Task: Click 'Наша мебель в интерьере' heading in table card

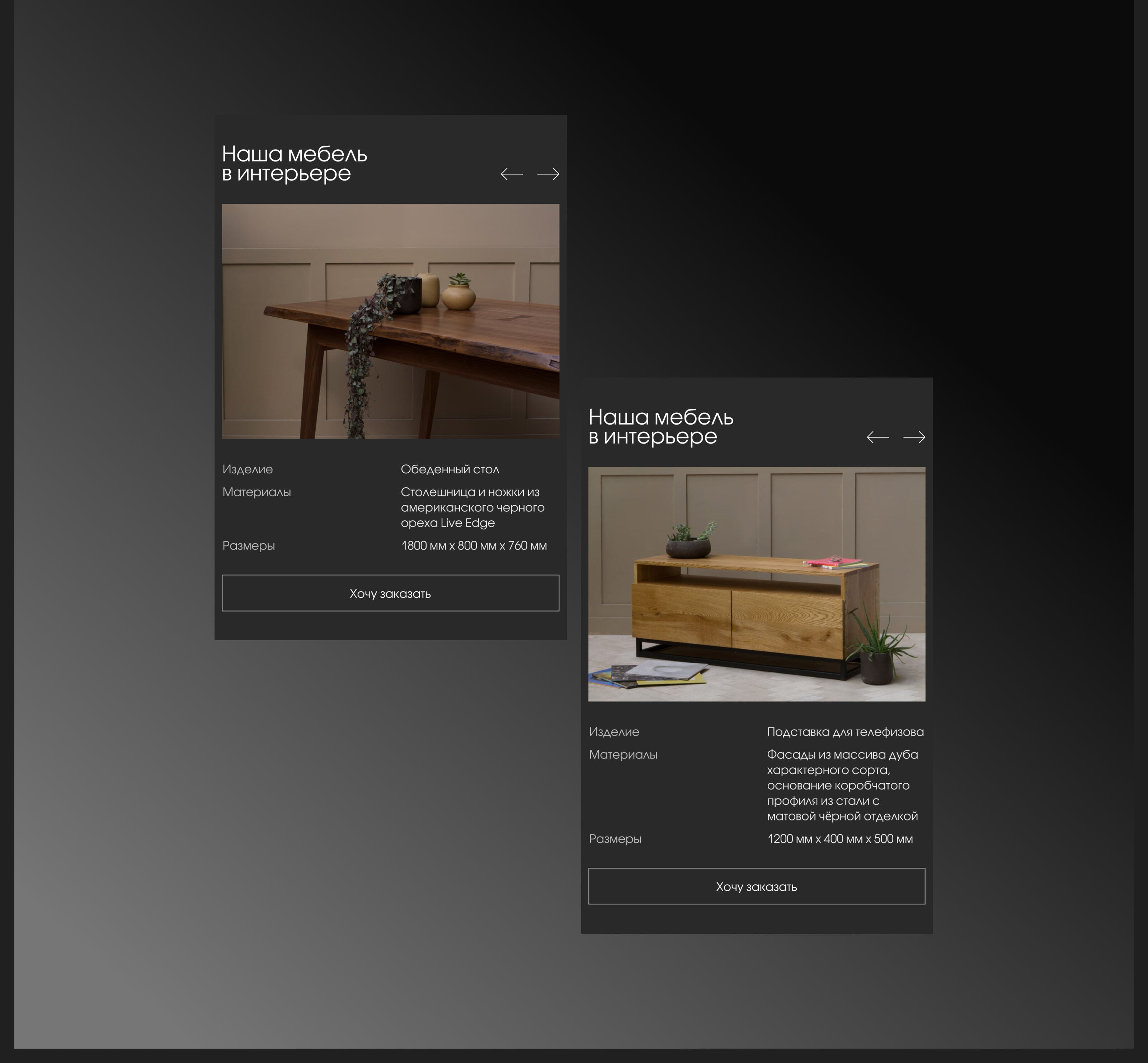Action: point(294,163)
